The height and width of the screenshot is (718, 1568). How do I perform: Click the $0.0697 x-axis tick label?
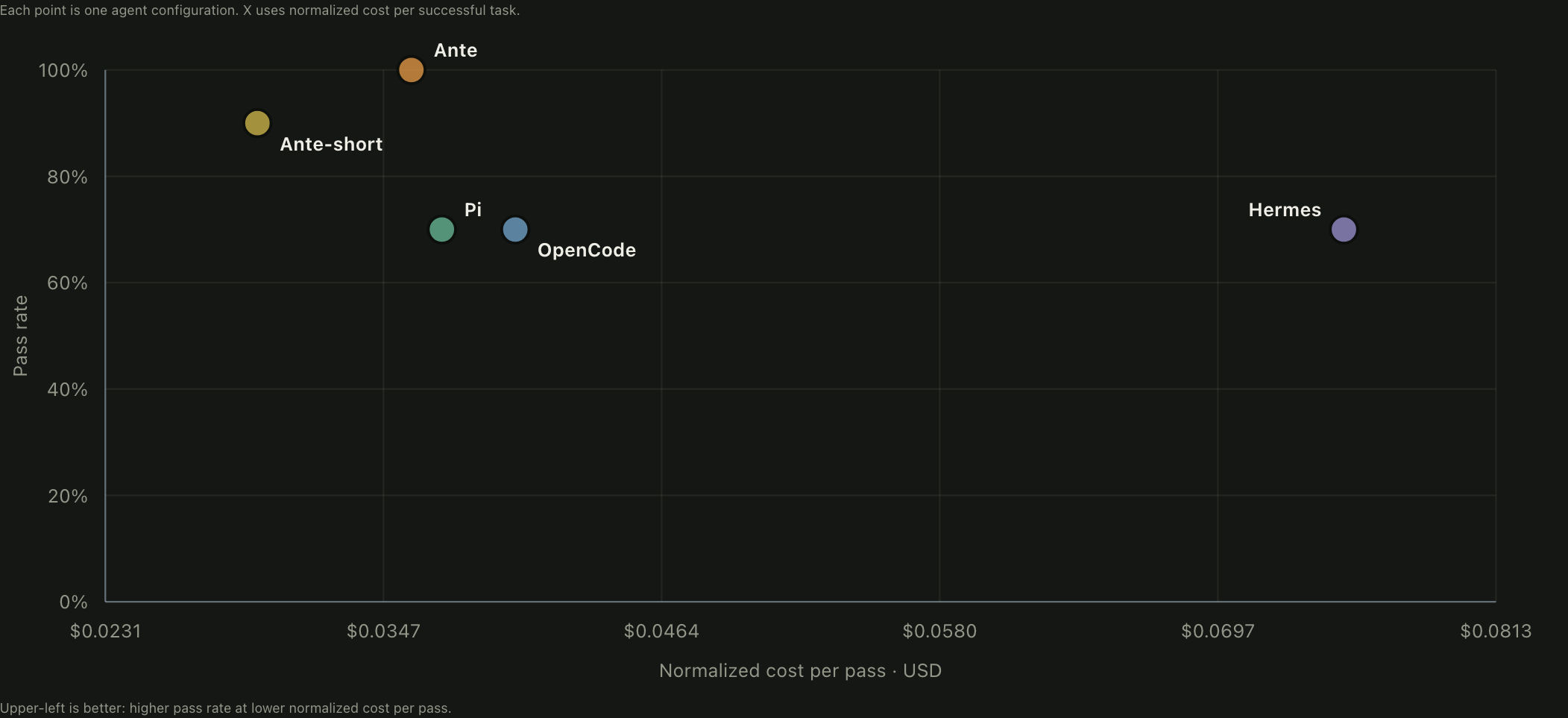[1218, 632]
